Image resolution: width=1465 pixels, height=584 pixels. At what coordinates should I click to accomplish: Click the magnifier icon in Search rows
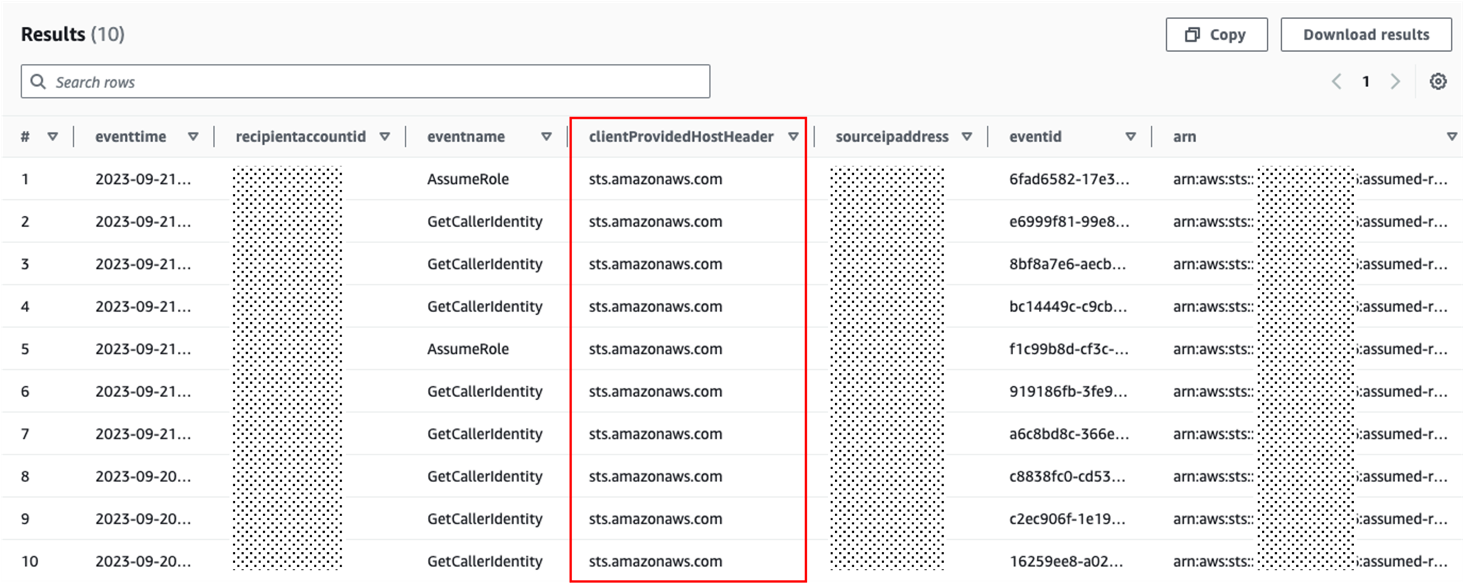pos(38,81)
